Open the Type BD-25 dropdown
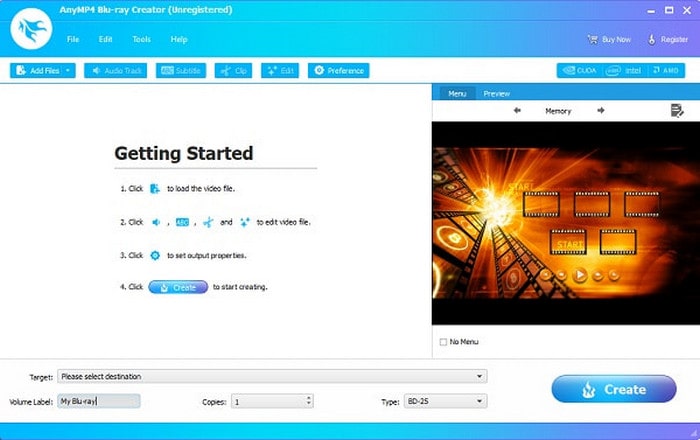700x440 pixels. pyautogui.click(x=481, y=401)
